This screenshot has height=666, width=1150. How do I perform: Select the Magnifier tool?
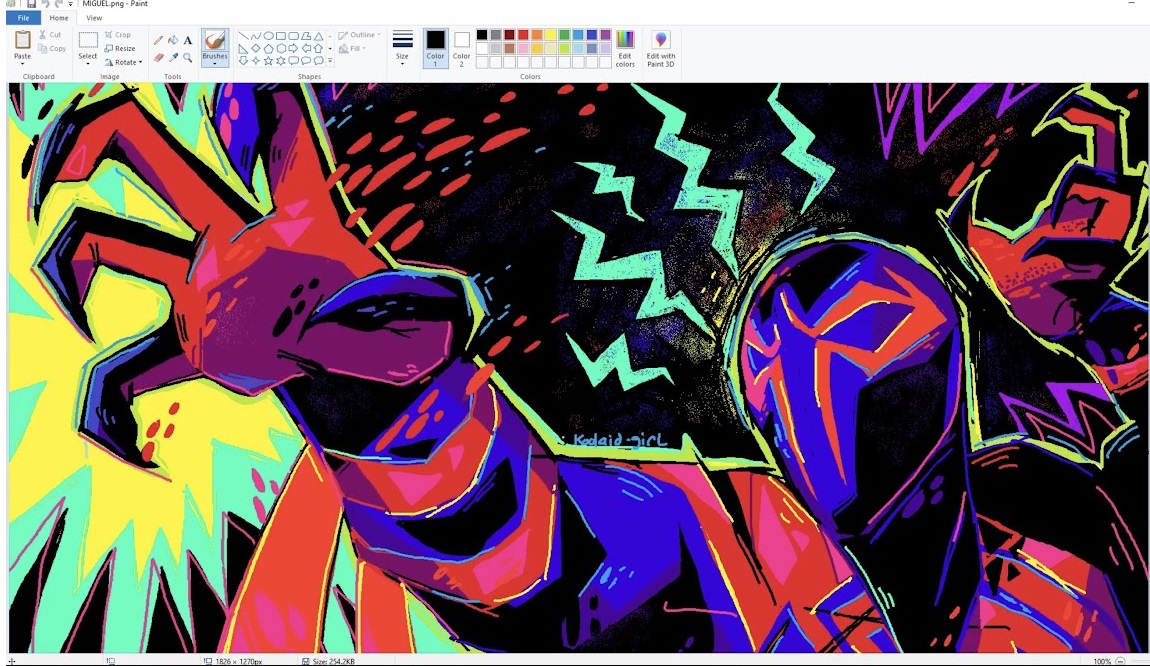[x=188, y=57]
